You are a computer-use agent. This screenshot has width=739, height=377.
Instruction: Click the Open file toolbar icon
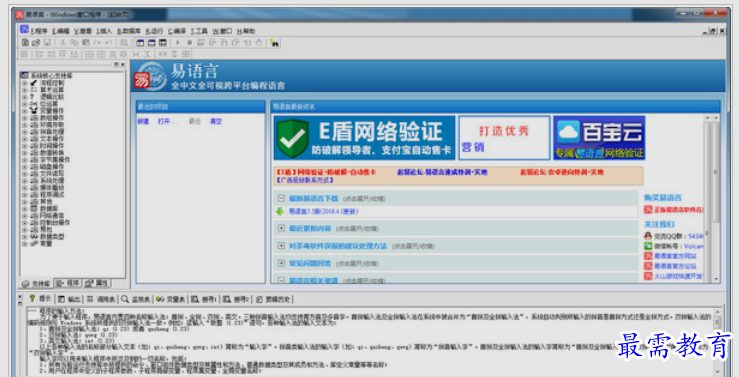[36, 42]
